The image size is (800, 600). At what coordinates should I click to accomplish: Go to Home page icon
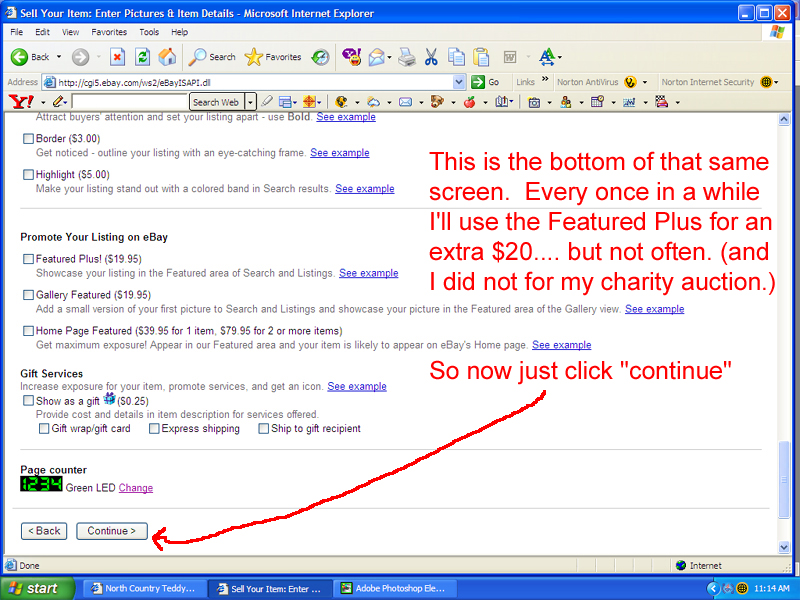coord(167,57)
